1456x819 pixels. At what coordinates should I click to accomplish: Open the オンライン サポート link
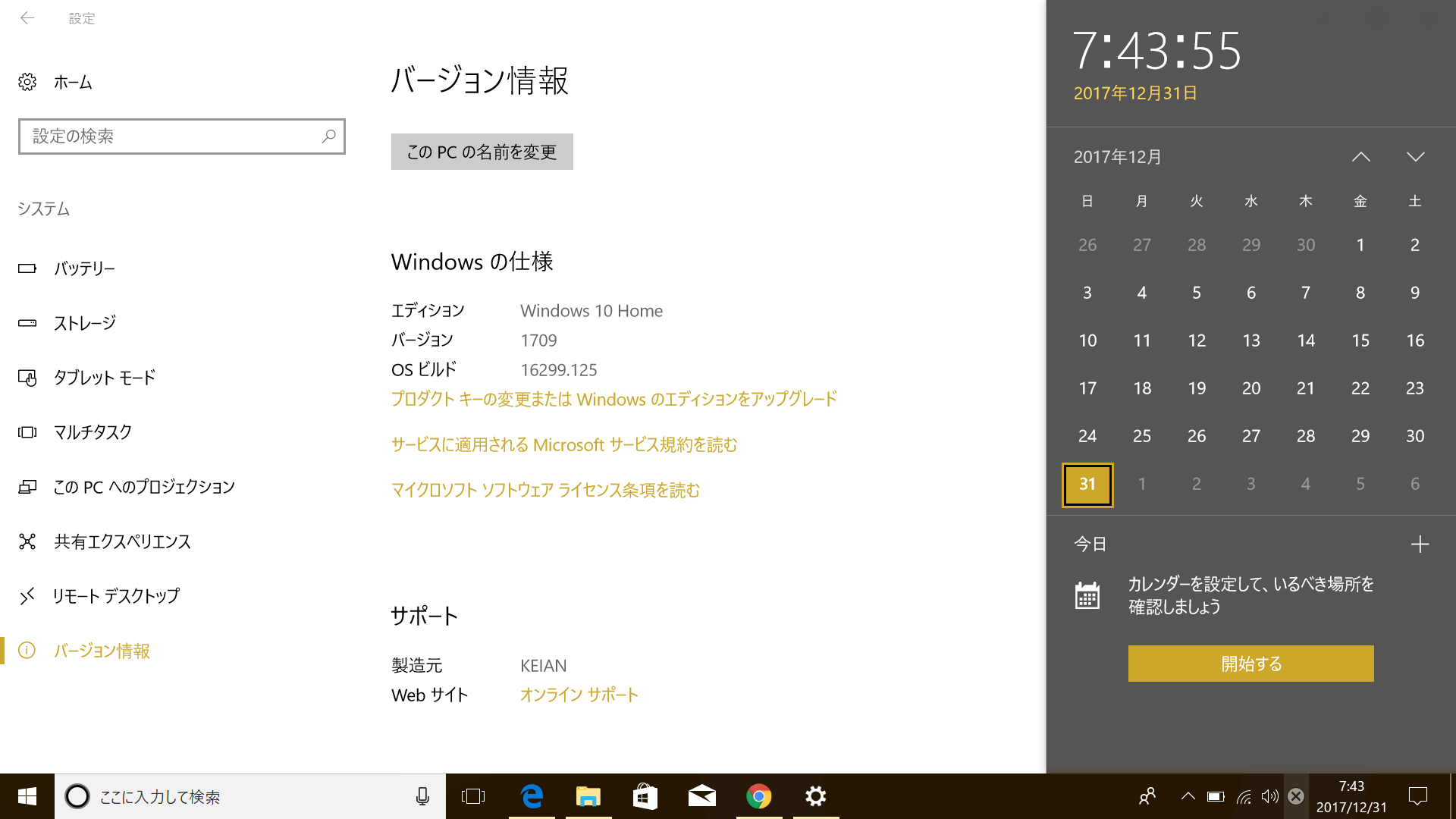579,695
